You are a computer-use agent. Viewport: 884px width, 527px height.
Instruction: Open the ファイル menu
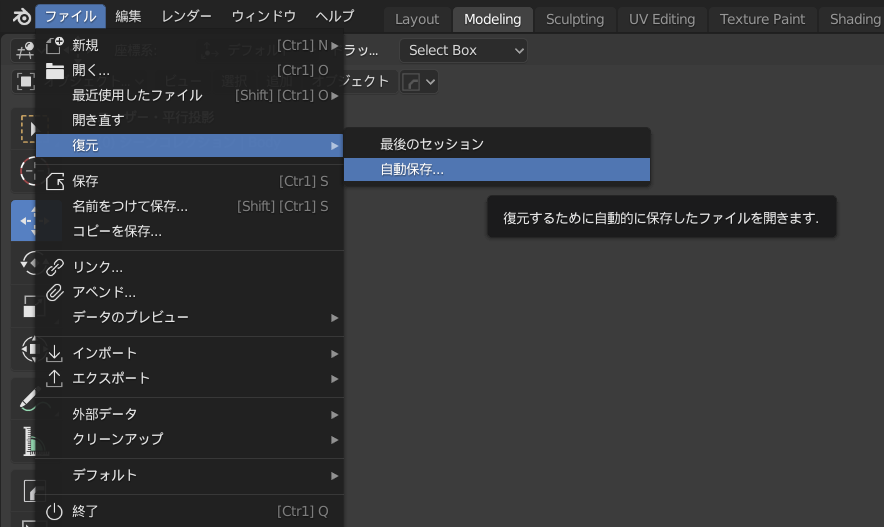point(70,16)
